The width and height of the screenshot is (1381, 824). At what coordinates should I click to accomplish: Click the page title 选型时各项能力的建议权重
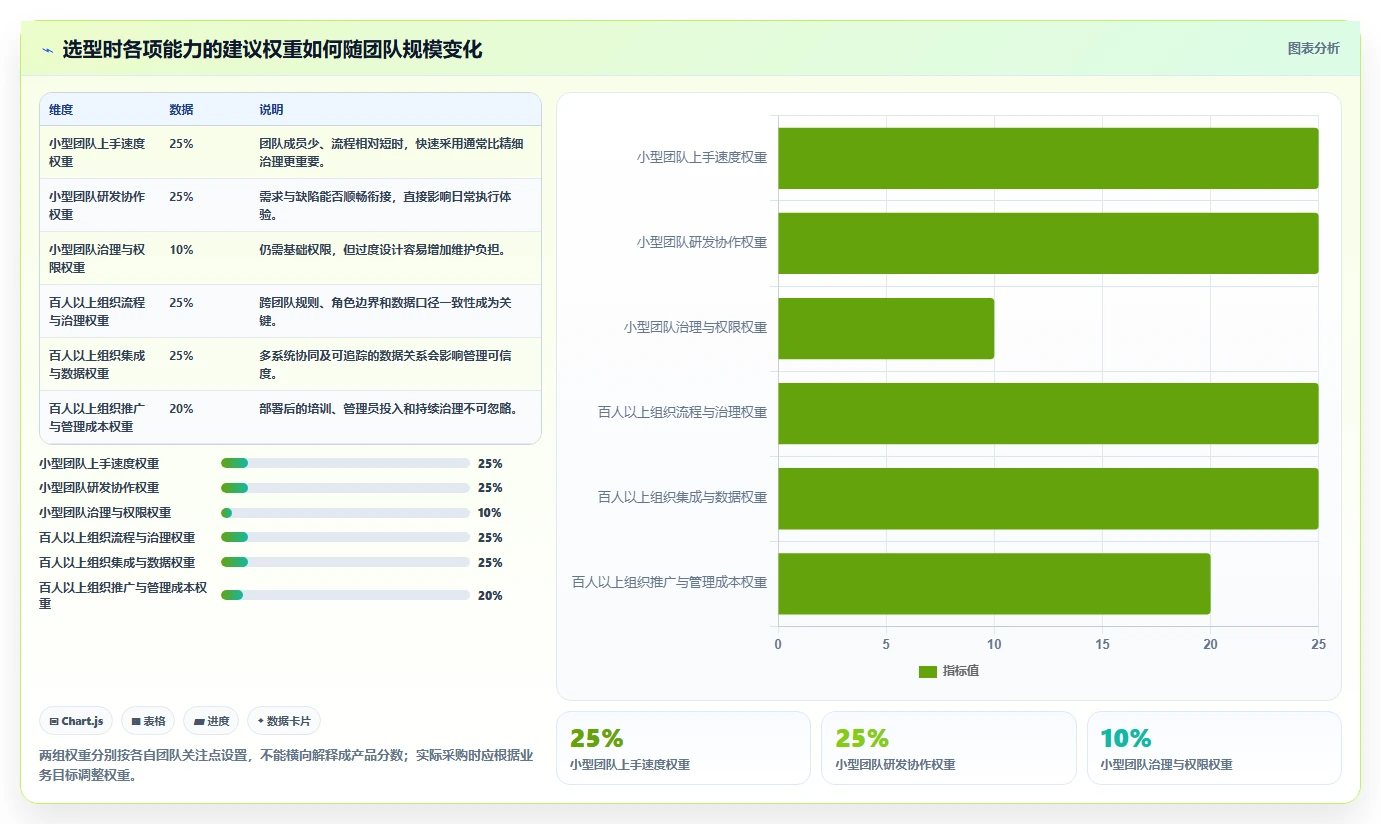[272, 49]
